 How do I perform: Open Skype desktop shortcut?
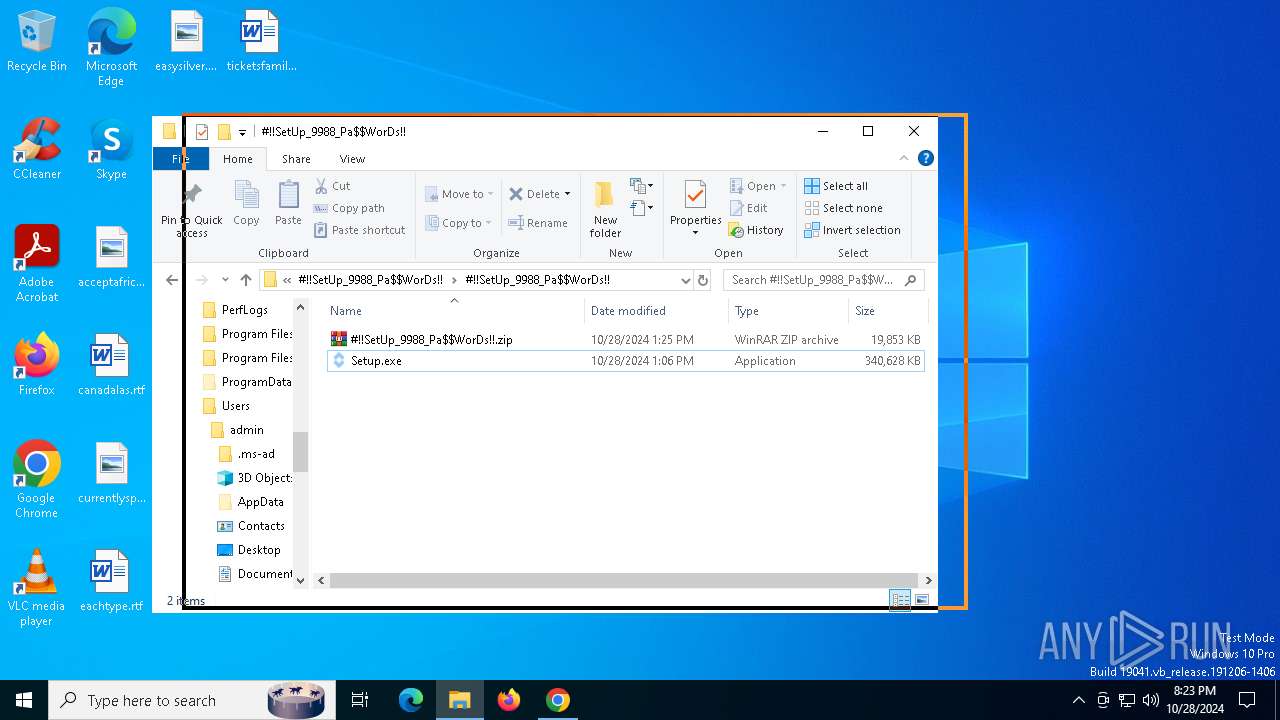click(111, 149)
